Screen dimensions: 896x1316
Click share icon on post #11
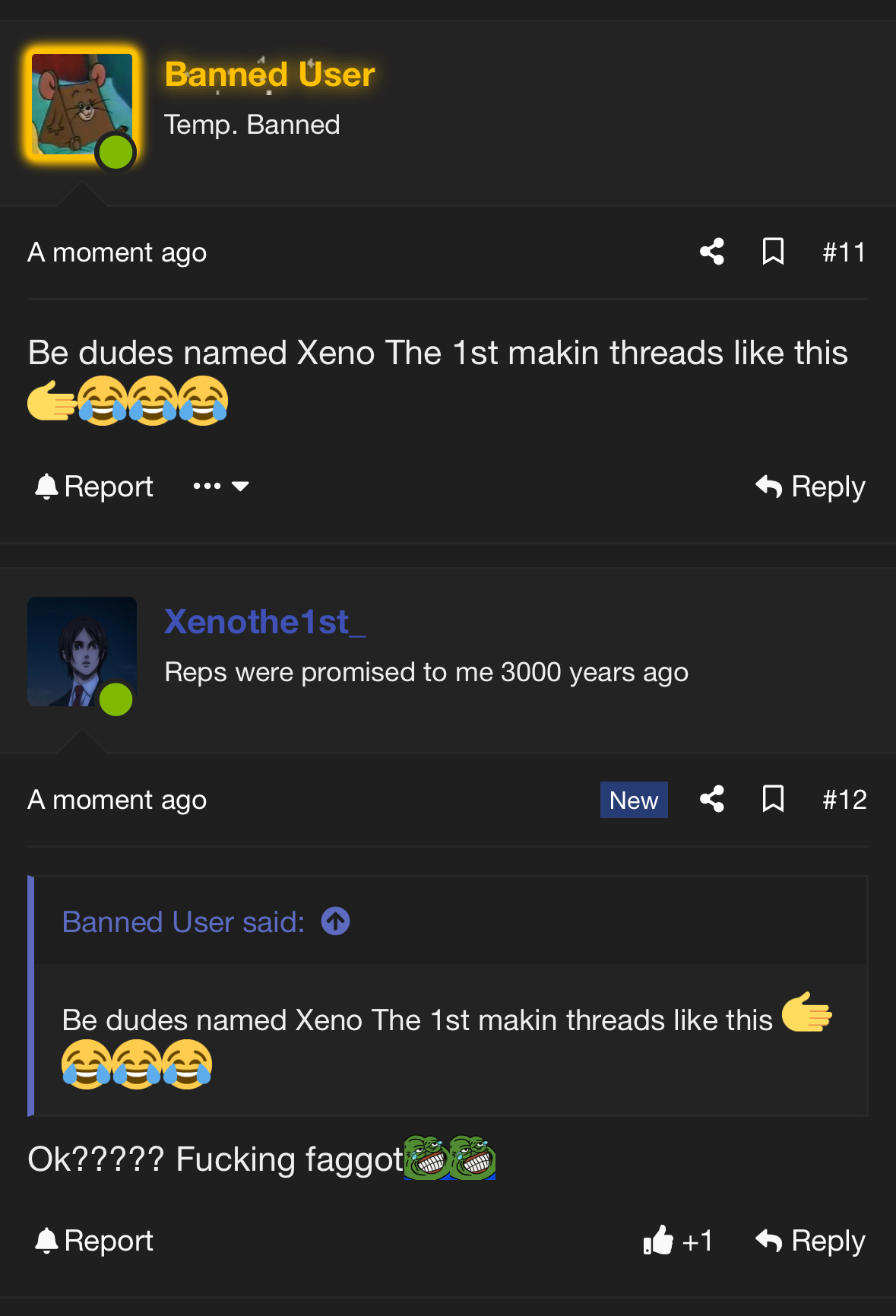click(712, 252)
